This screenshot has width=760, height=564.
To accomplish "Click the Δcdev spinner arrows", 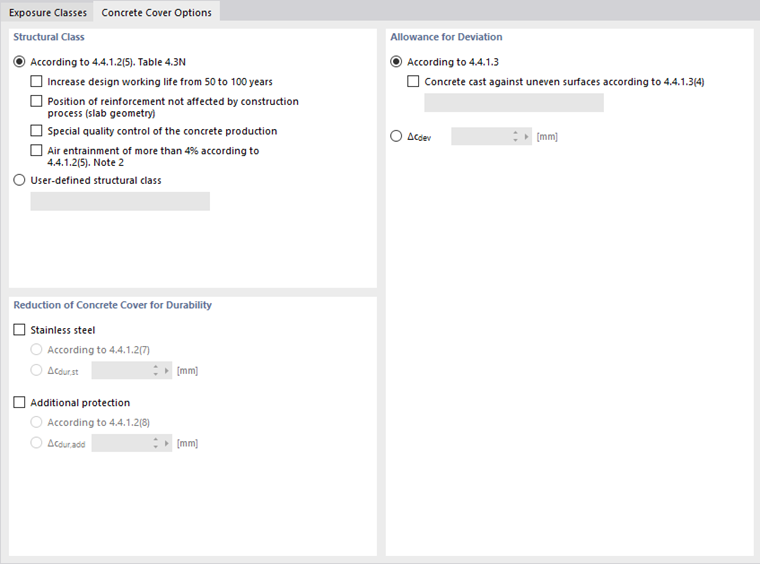I will (515, 136).
